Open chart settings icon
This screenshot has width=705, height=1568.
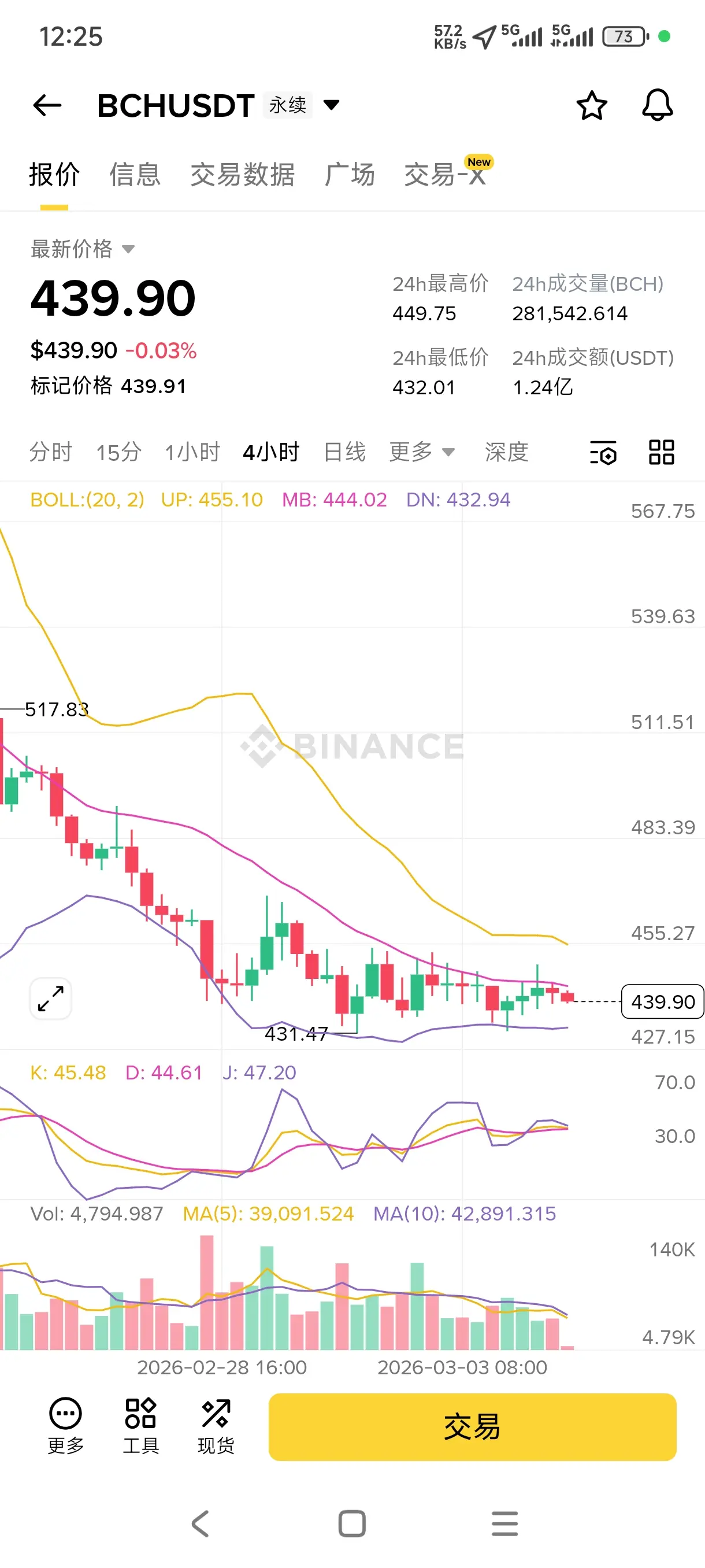pyautogui.click(x=603, y=452)
